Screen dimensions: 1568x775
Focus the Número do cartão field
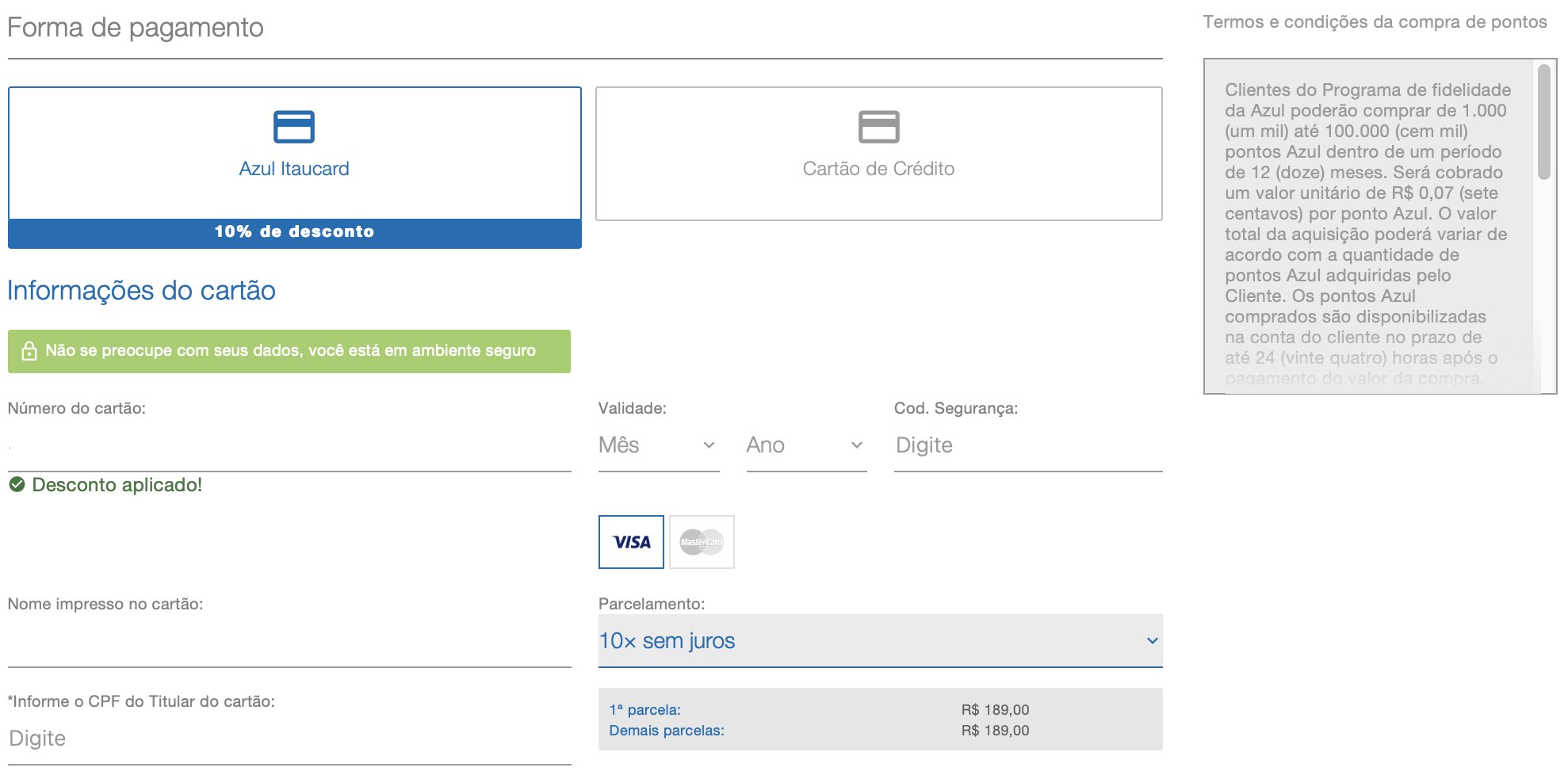(x=289, y=447)
